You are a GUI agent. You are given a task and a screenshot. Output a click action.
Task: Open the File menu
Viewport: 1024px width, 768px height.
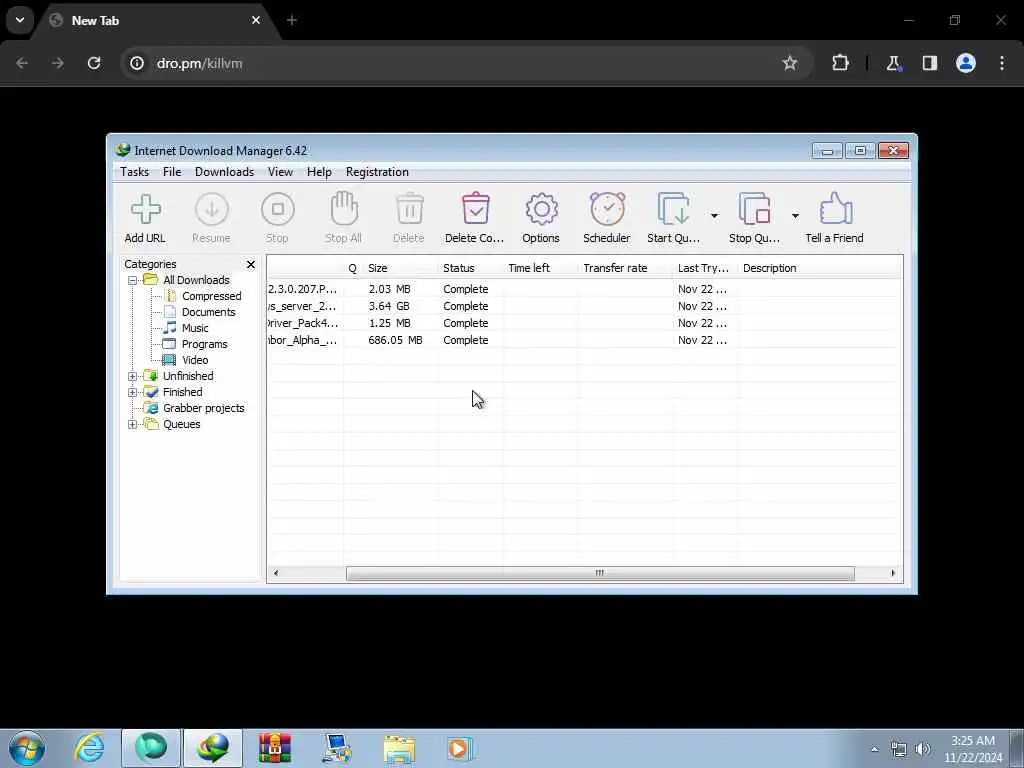click(172, 172)
